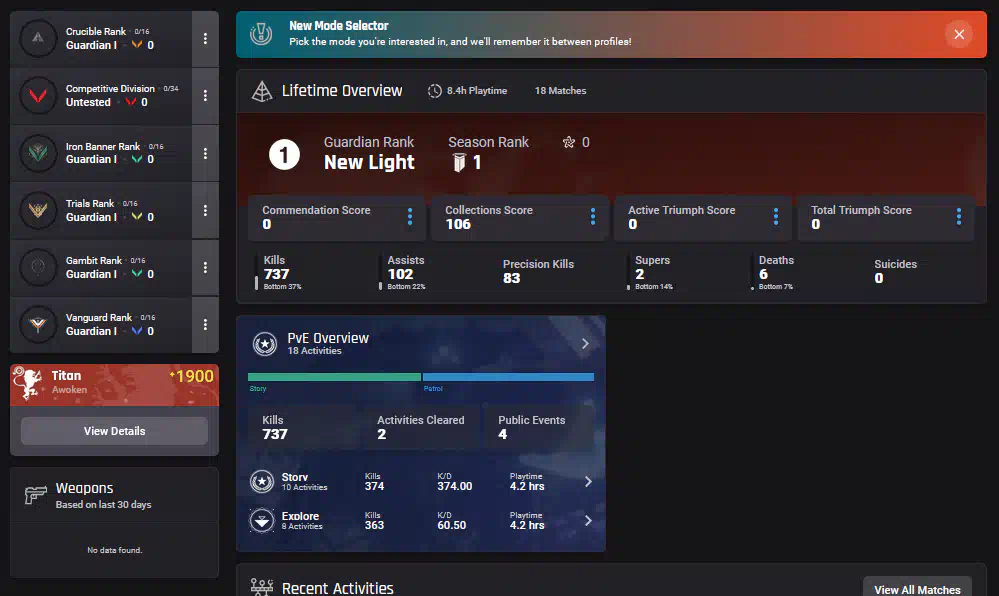The height and width of the screenshot is (596, 999).
Task: Click the Collections Score 106 value
Action: coord(458,224)
